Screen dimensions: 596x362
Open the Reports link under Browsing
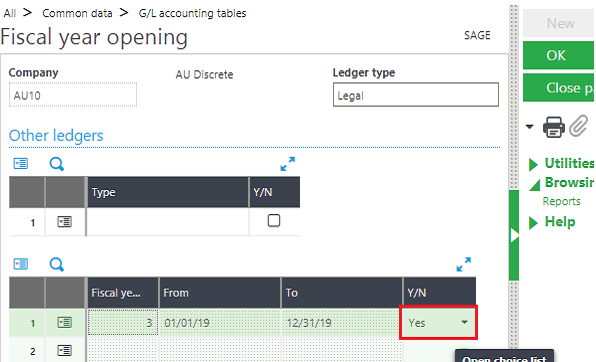[561, 201]
